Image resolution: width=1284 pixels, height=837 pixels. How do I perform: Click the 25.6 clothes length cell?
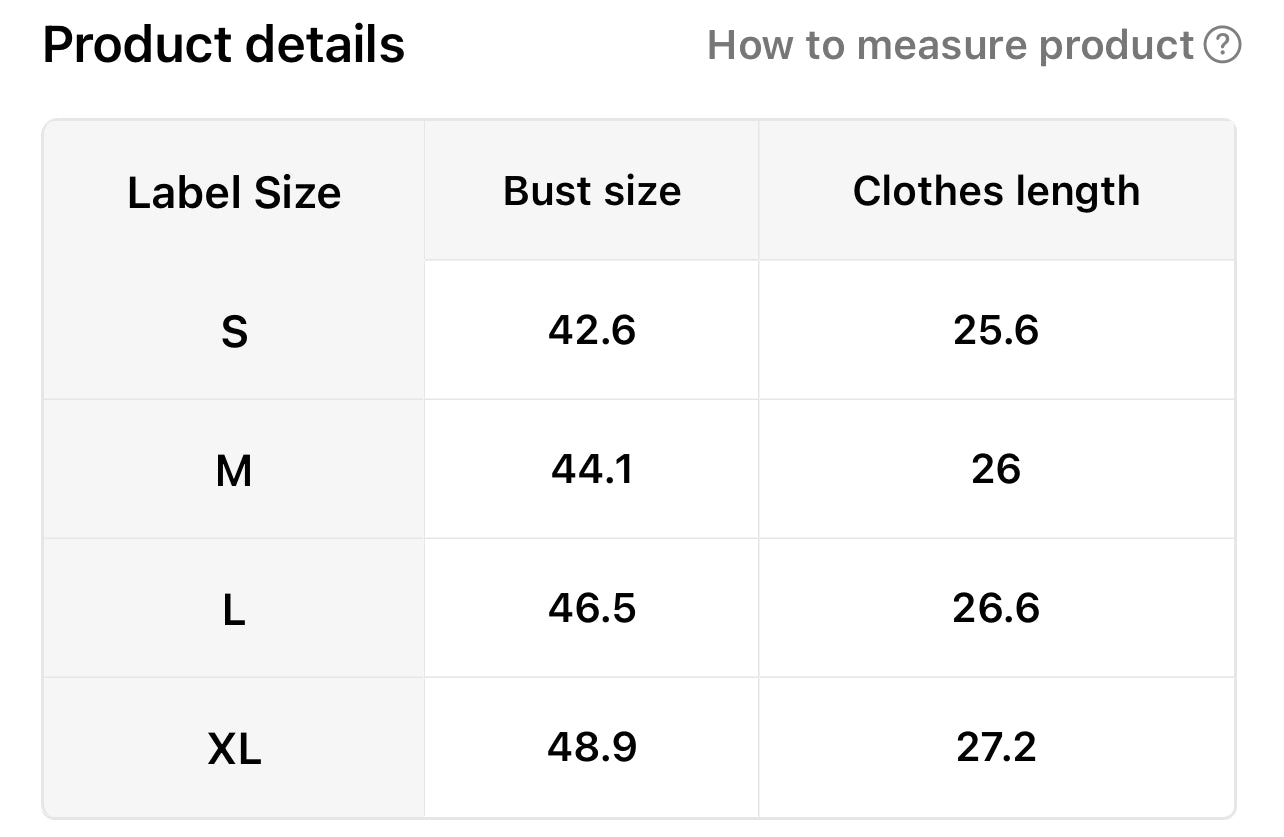996,330
